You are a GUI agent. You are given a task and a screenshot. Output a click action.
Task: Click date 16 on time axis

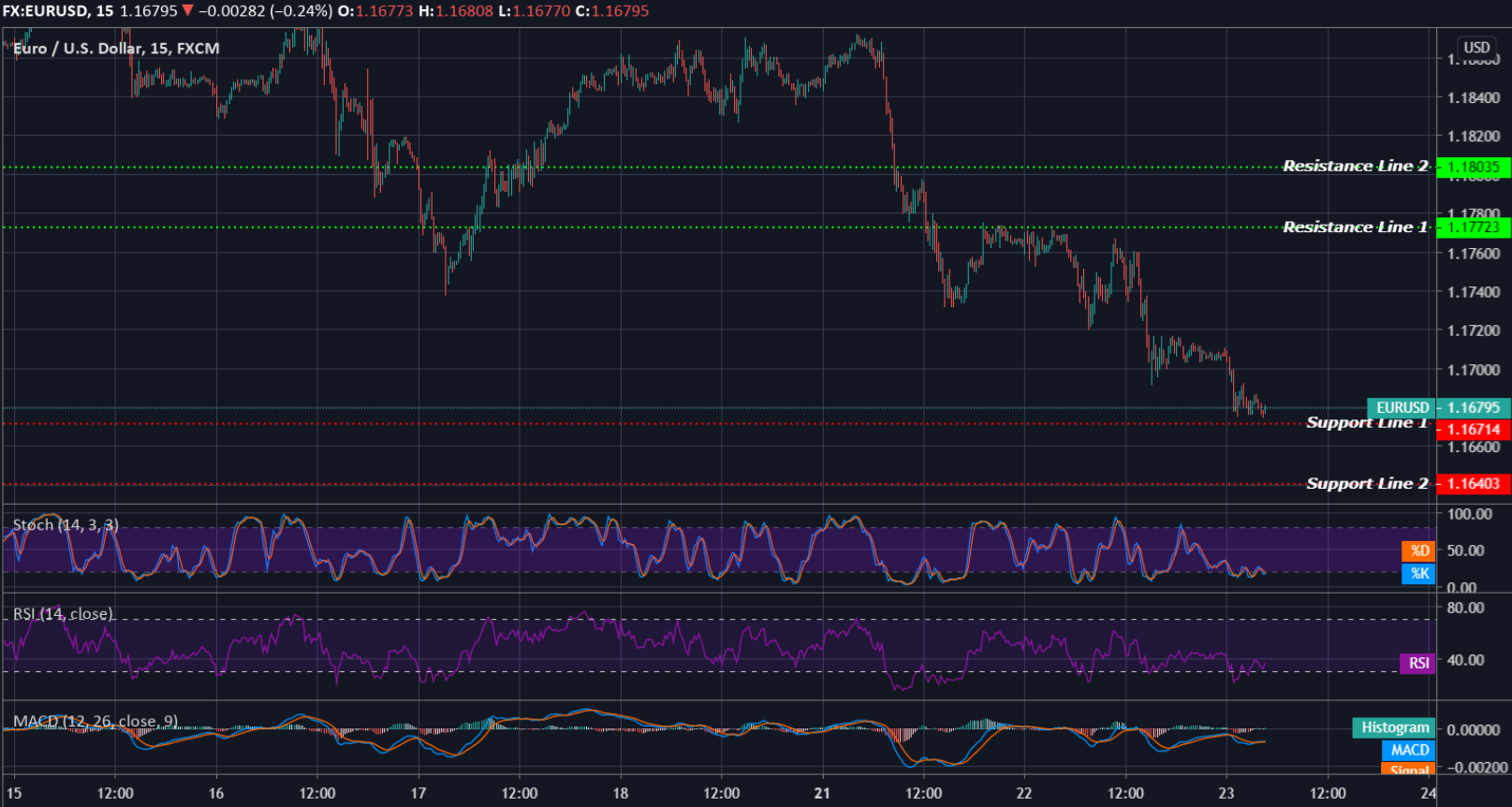click(x=216, y=793)
